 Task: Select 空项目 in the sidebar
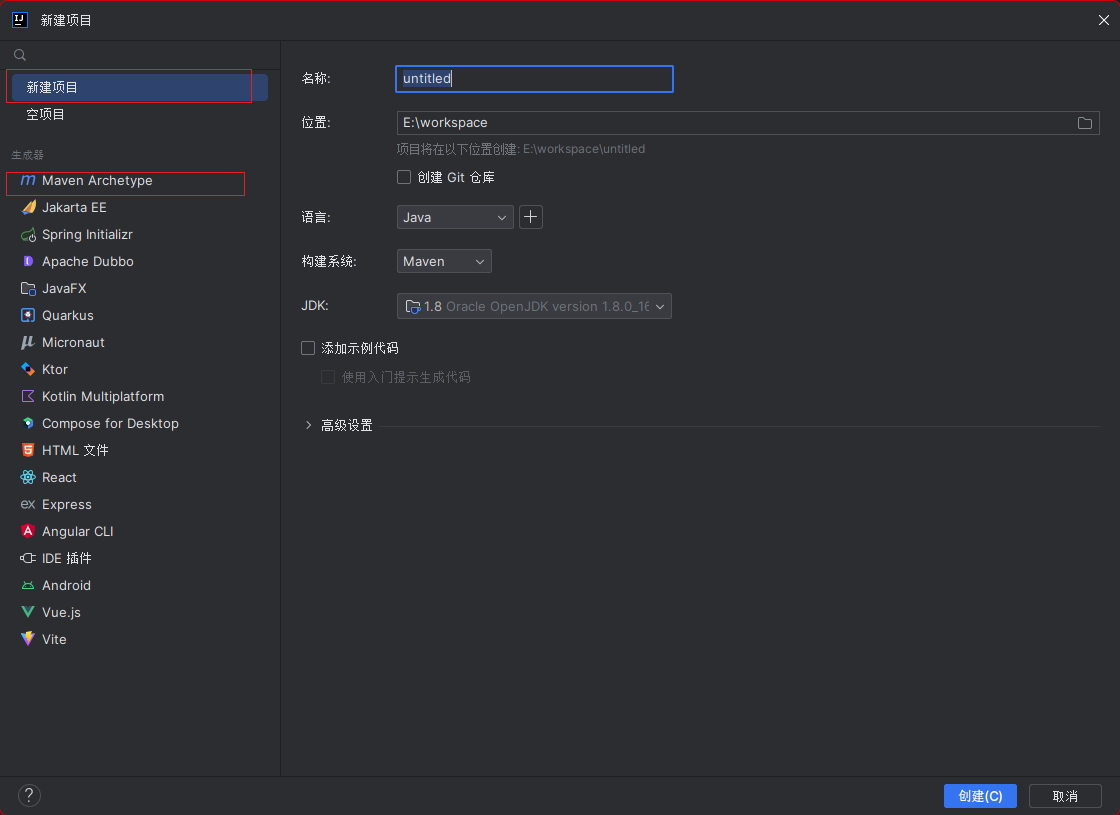(140, 114)
